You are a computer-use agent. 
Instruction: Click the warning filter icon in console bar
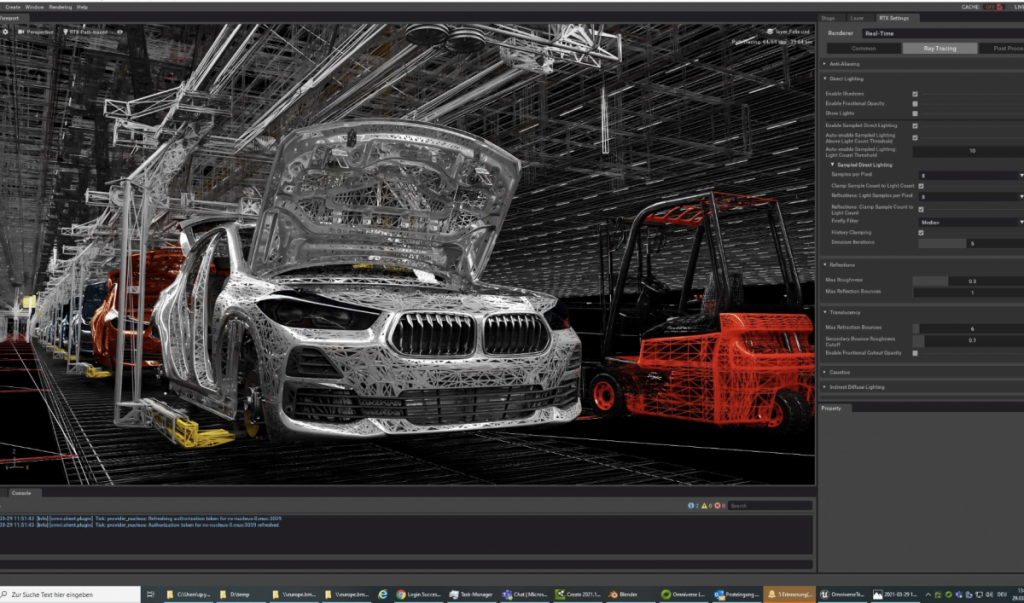point(704,505)
